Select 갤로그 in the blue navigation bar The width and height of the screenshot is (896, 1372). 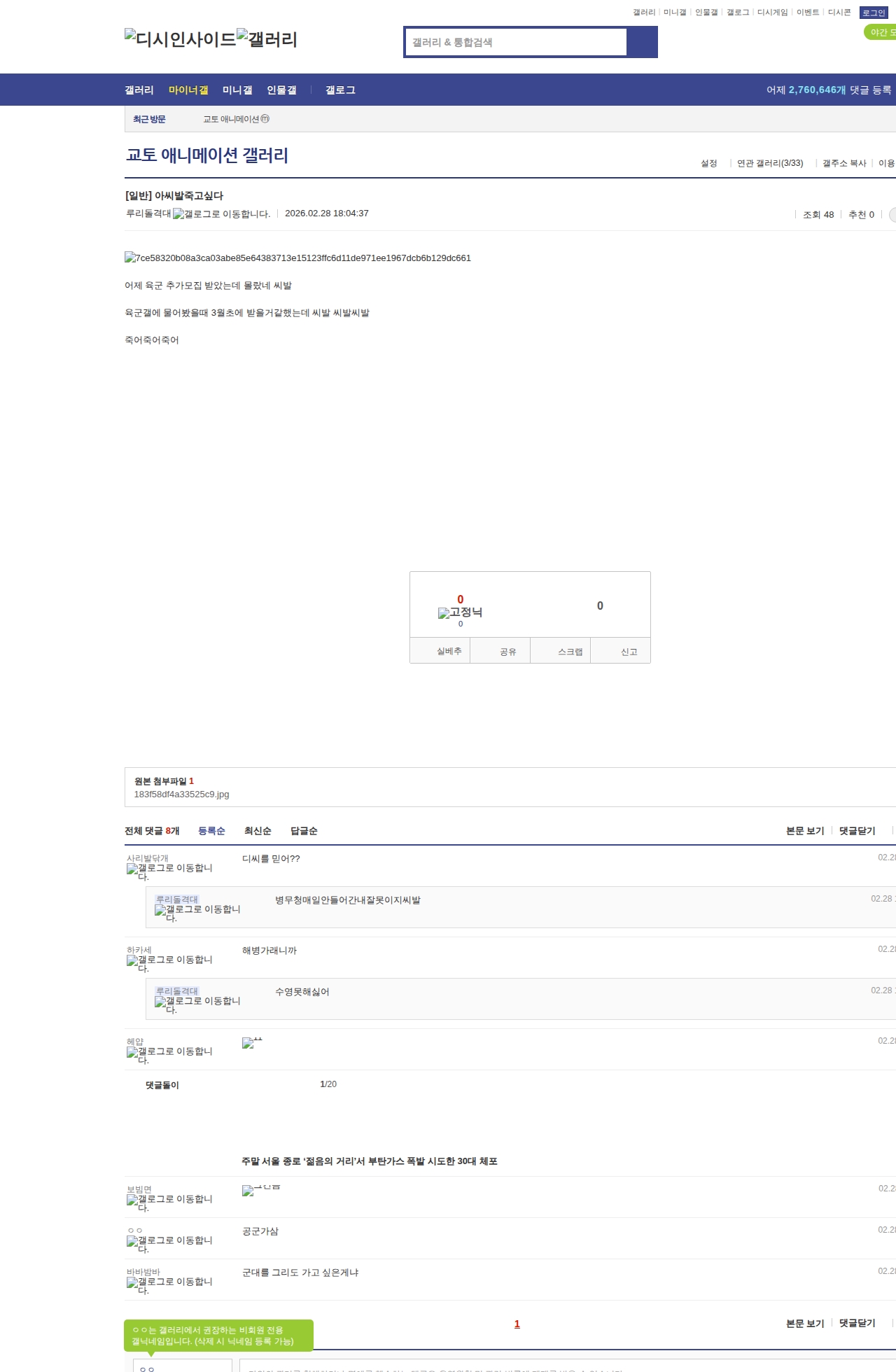[x=340, y=90]
